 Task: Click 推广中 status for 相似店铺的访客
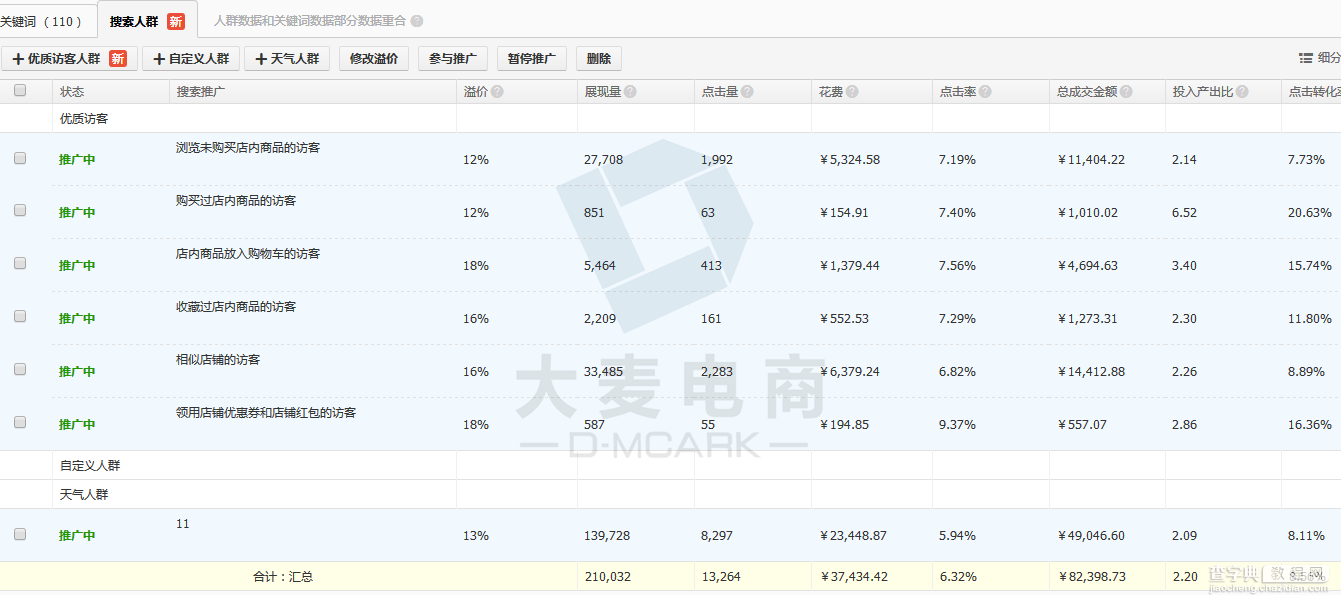(x=77, y=372)
